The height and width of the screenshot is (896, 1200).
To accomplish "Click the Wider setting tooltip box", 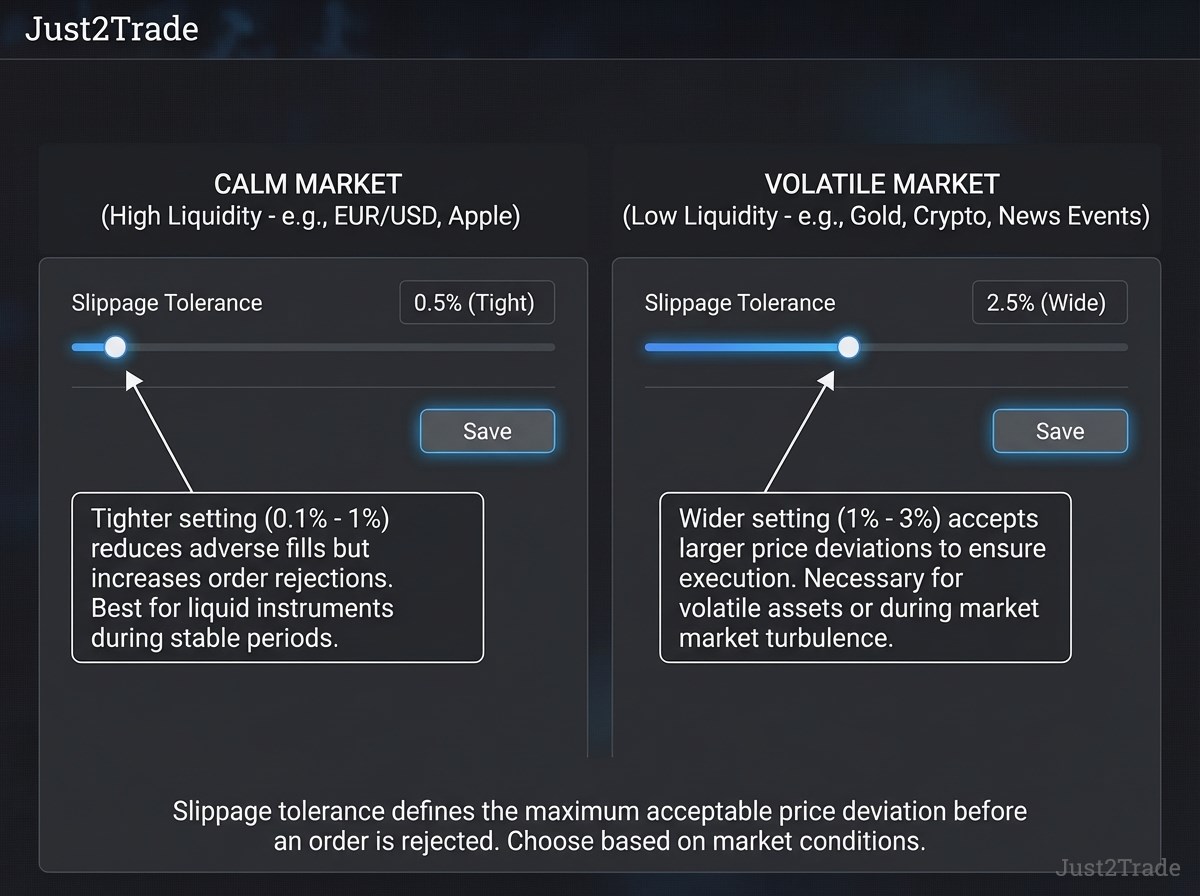I will 865,577.
